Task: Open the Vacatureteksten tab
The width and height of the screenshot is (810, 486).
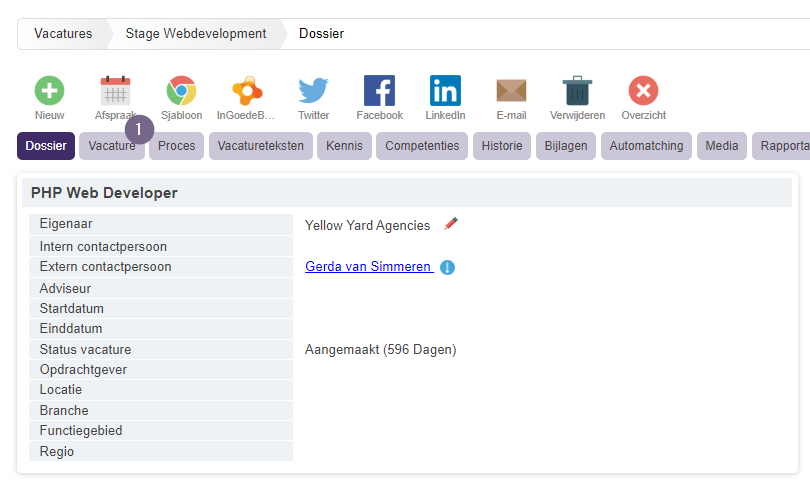Action: tap(261, 146)
